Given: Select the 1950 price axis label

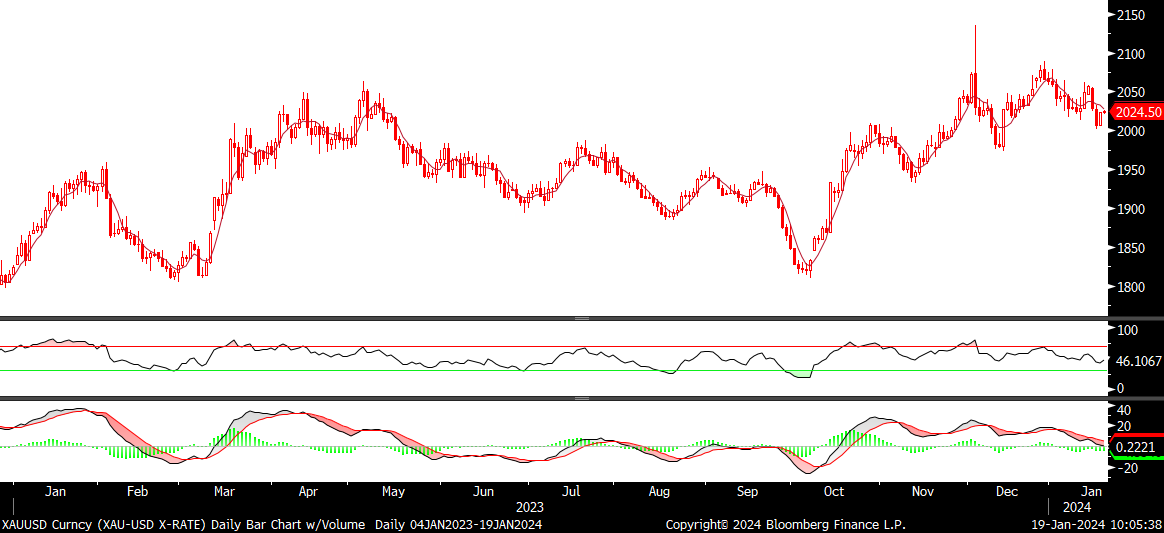Looking at the screenshot, I should click(1131, 171).
